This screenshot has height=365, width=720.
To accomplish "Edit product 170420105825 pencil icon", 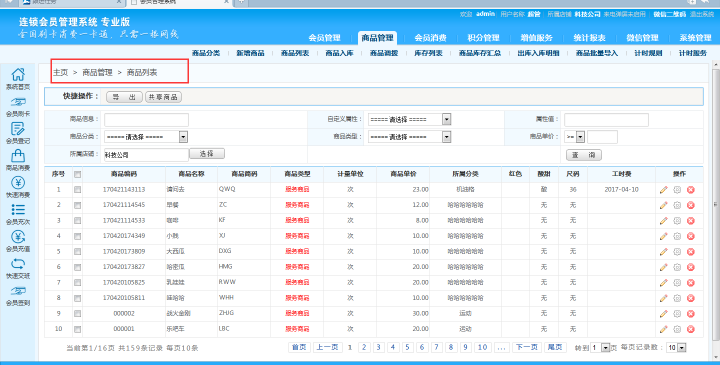I will [664, 283].
